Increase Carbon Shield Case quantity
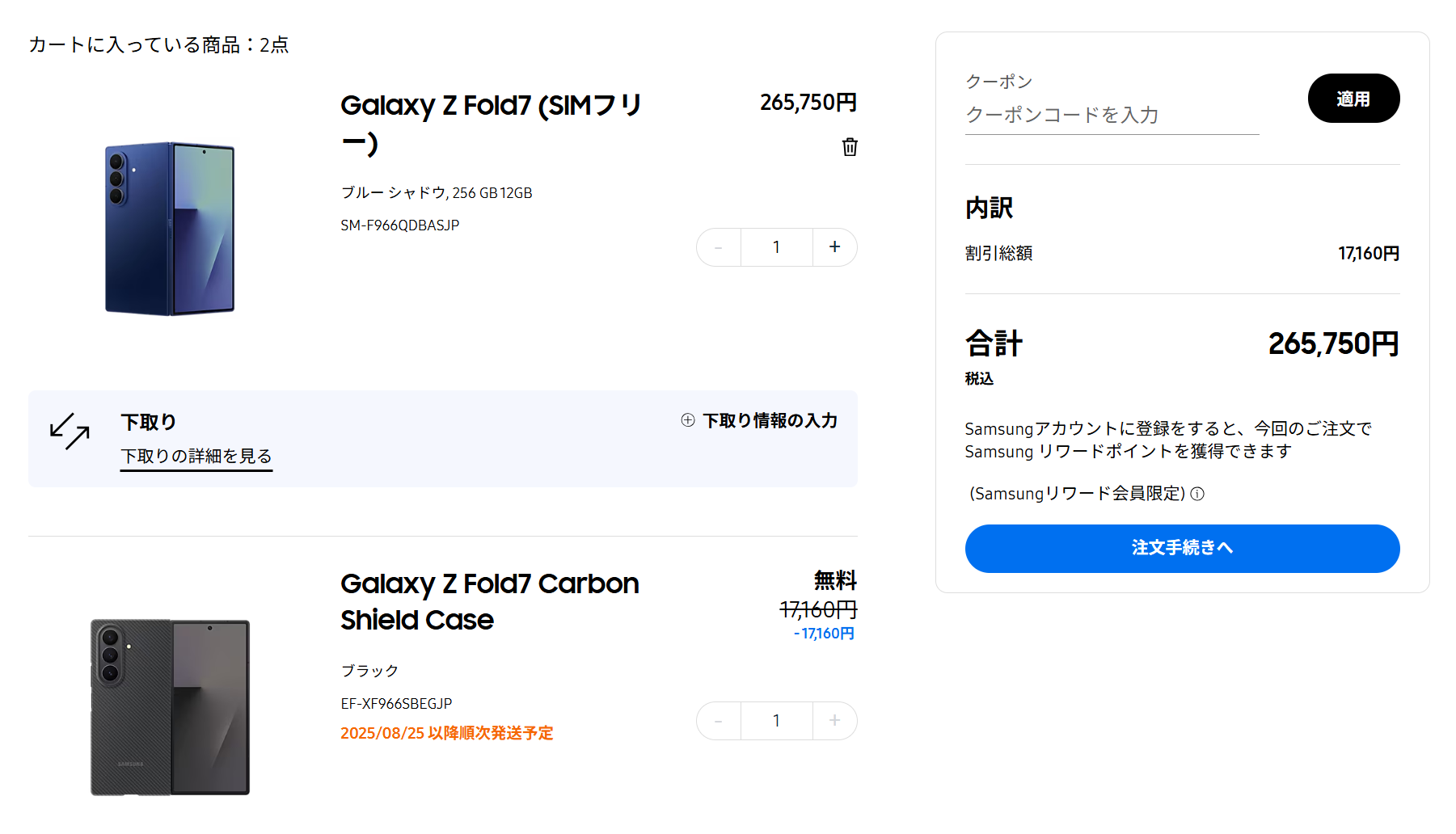Image resolution: width=1456 pixels, height=834 pixels. click(834, 721)
